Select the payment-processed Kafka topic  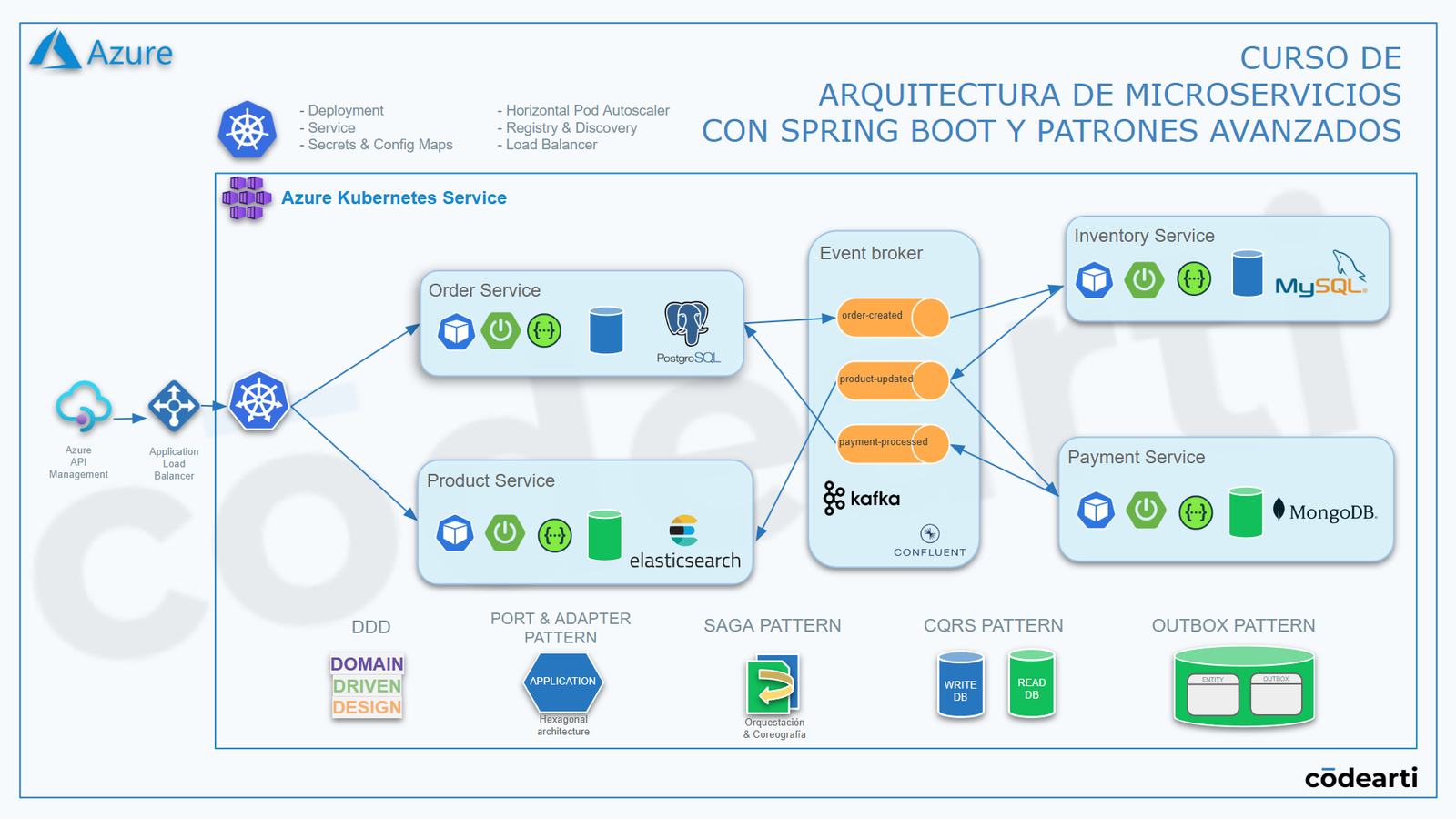[893, 443]
